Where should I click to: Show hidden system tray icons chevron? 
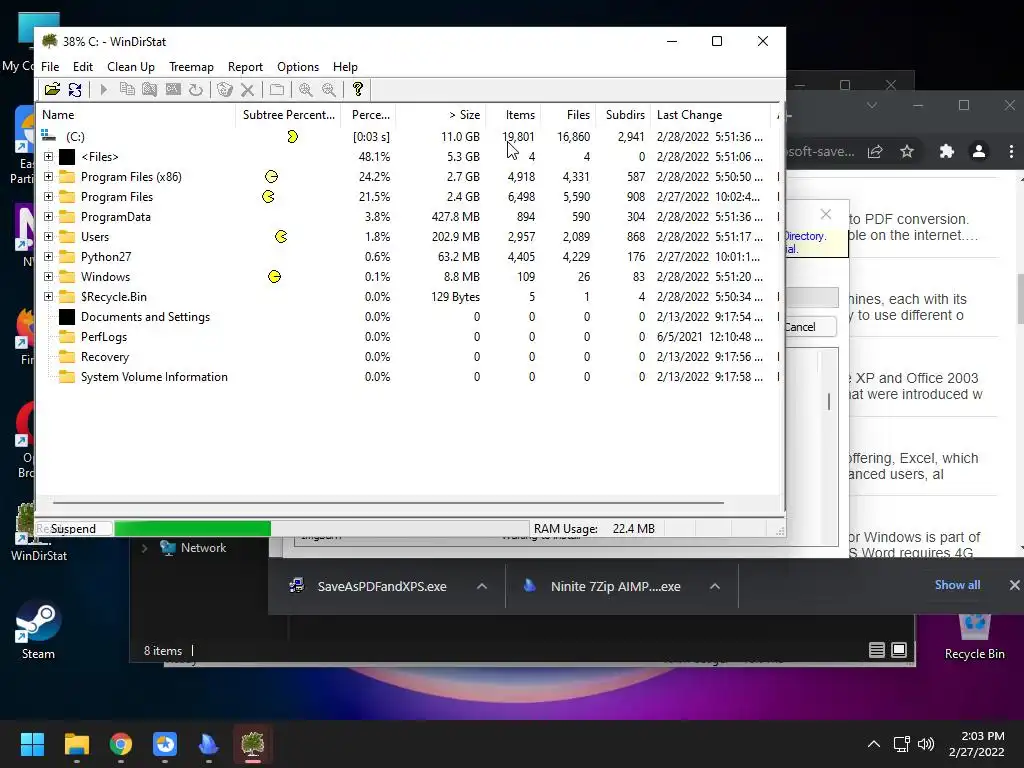click(x=874, y=744)
